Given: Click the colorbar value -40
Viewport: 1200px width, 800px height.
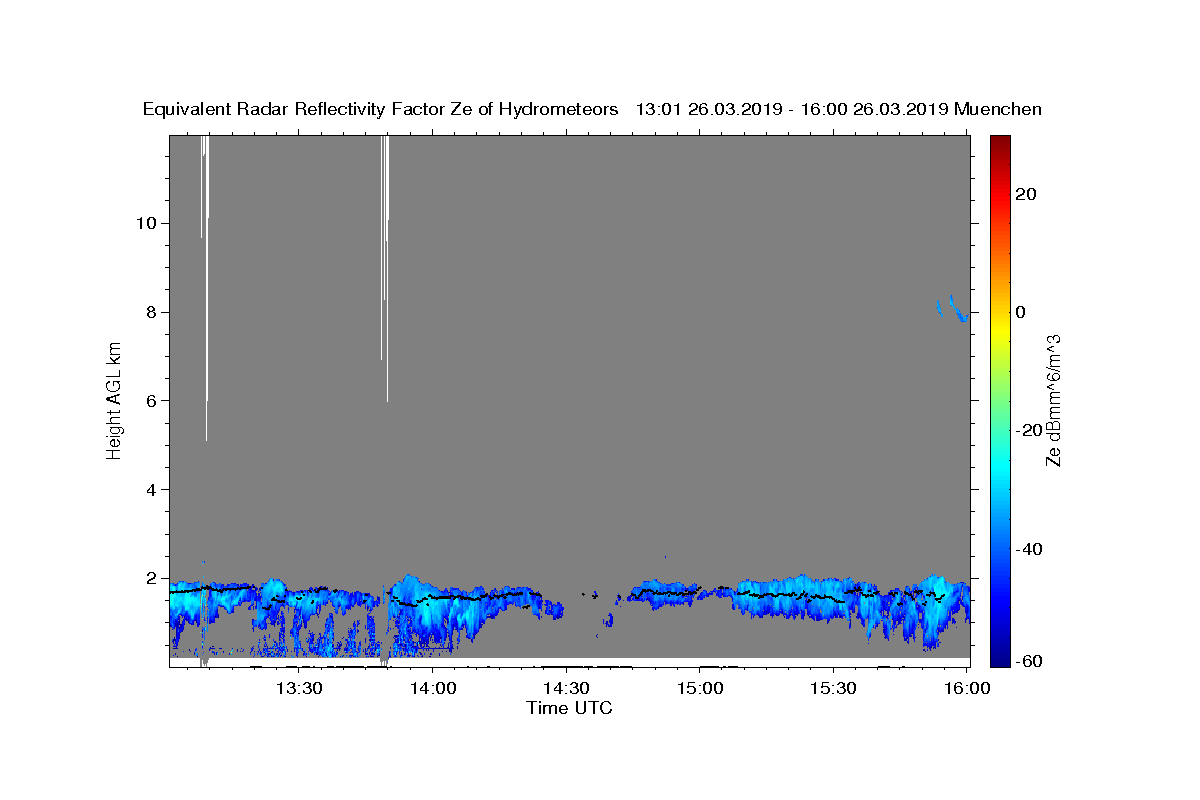Looking at the screenshot, I should (1029, 549).
